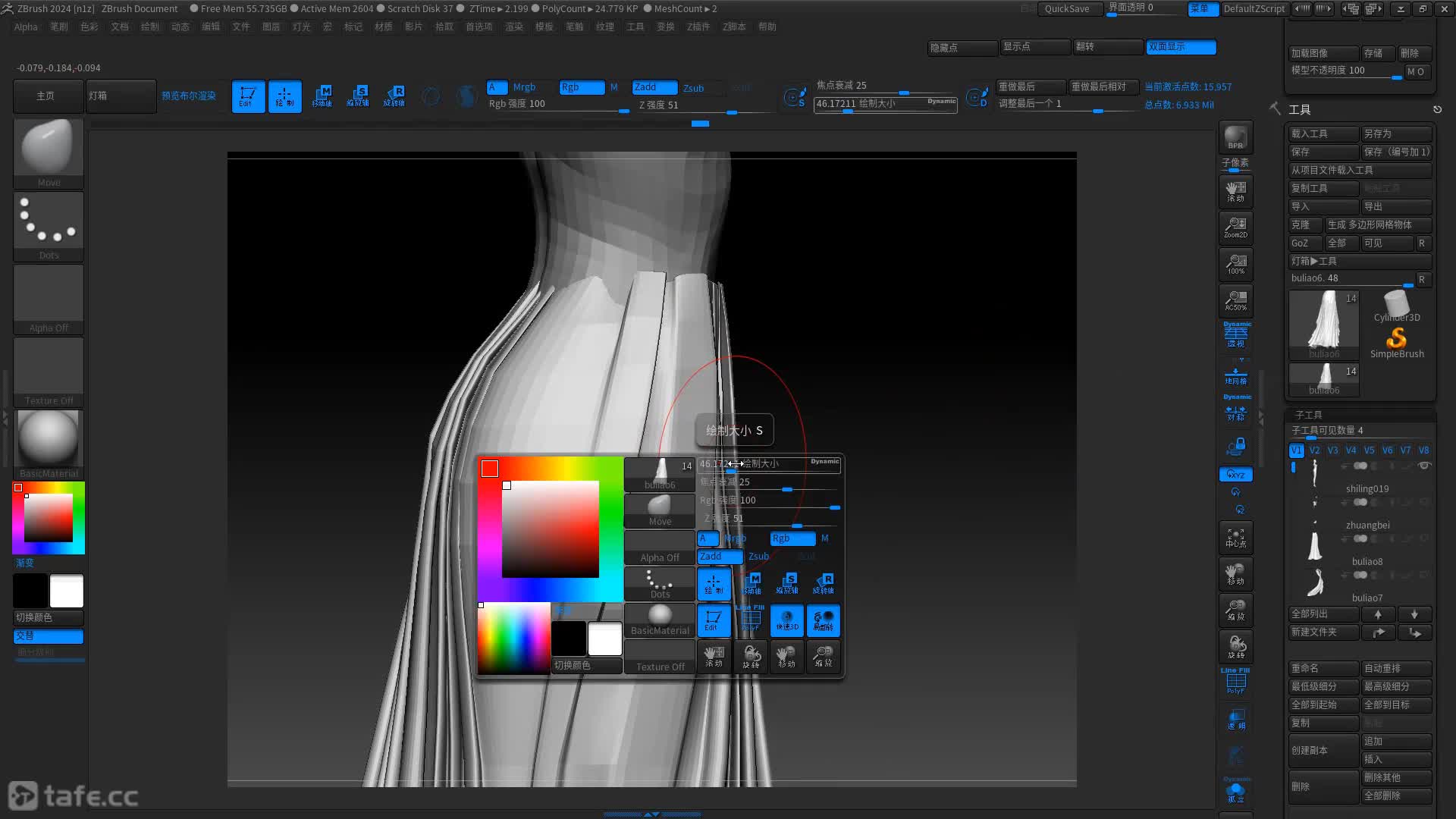Adjust the 绘制大小 draw size slider in top shelf
Screen dimensions: 1456x819
click(x=885, y=105)
